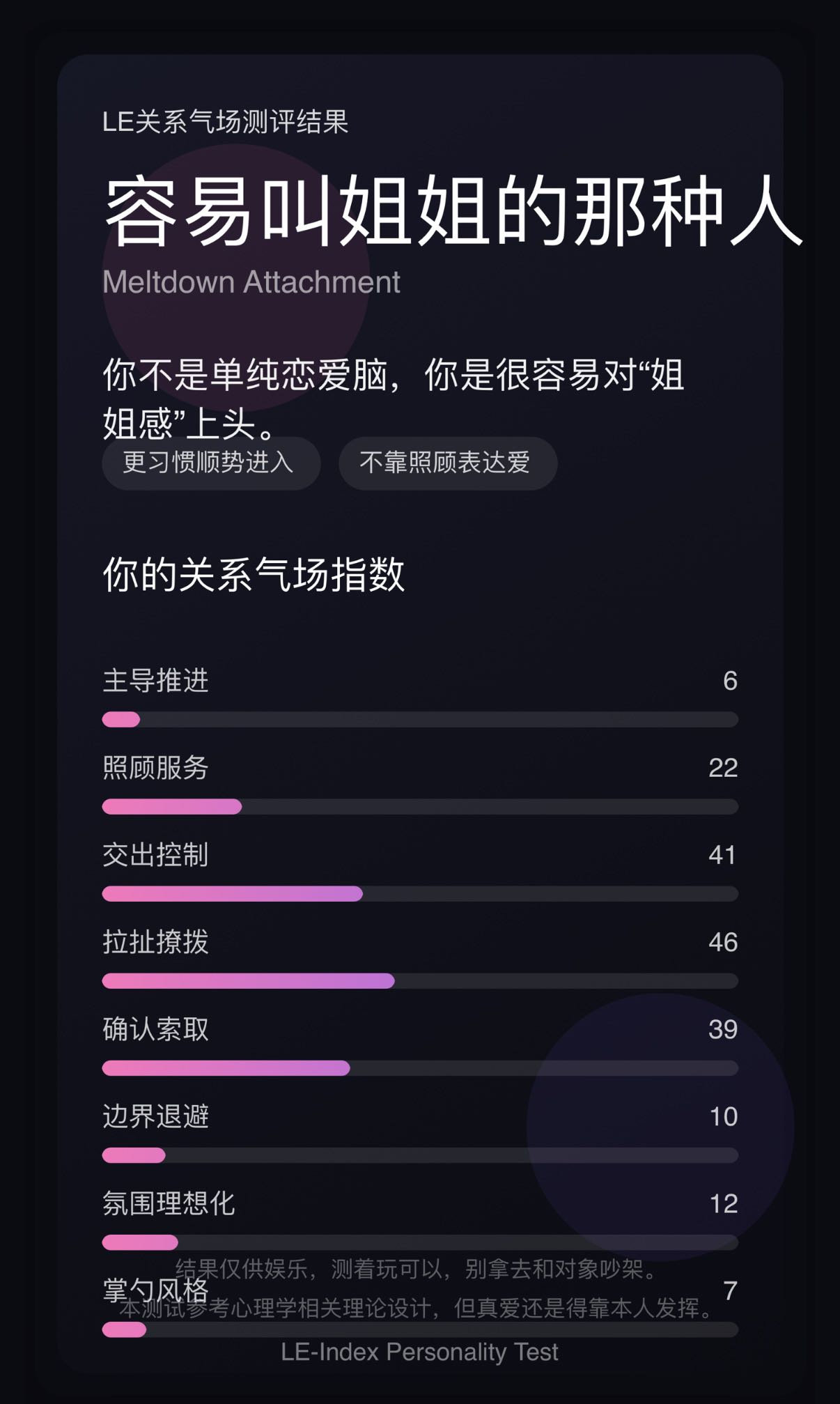Click the headline 容易叫姐姐的那种人
This screenshot has width=840, height=1404.
point(453,210)
